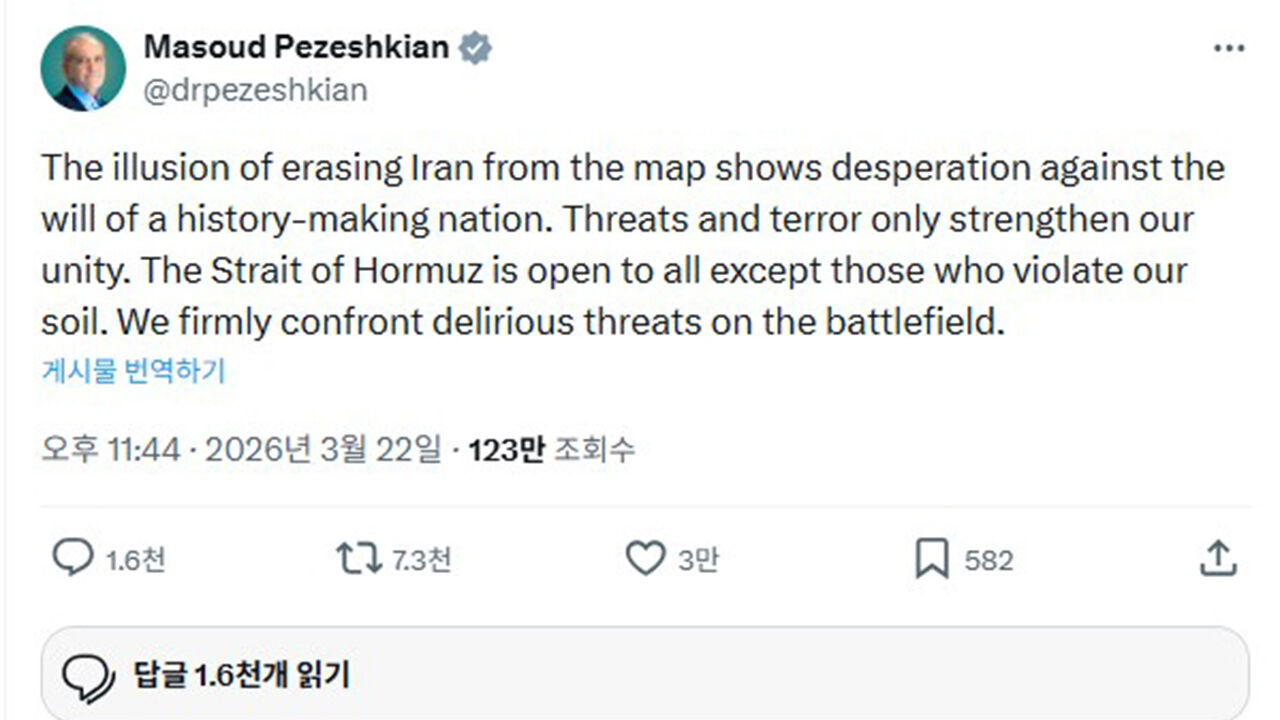Toggle the bookmark state for this tweet
Viewport: 1280px width, 720px height.
tap(928, 560)
